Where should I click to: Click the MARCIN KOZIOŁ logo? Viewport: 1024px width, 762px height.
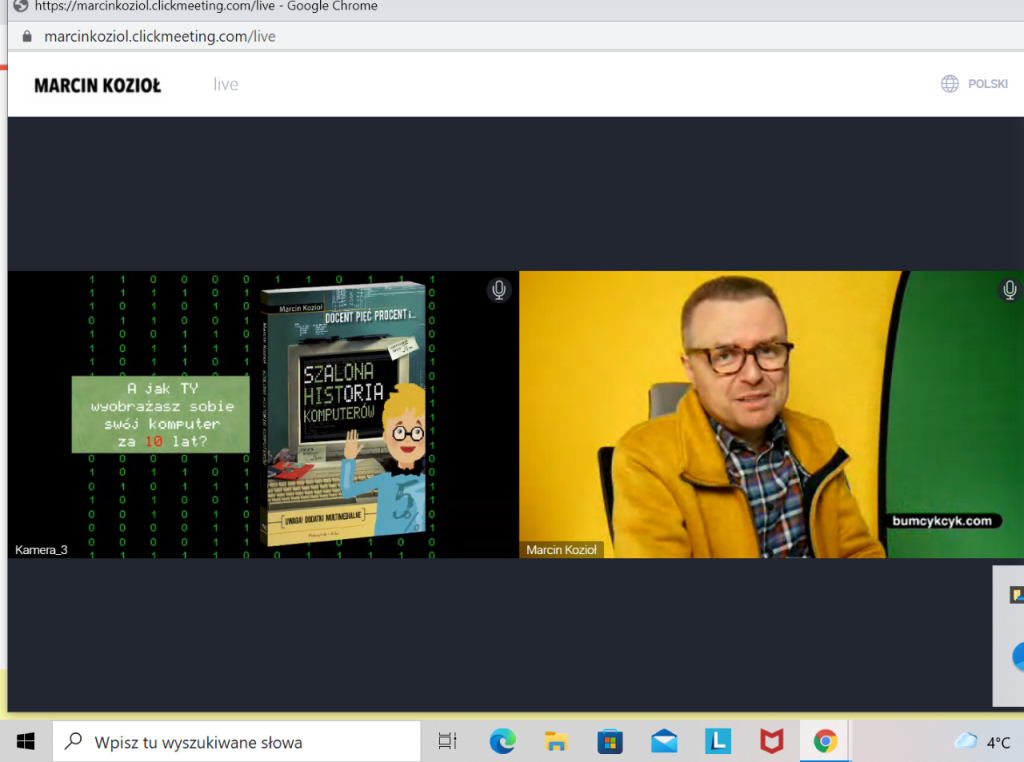click(97, 85)
